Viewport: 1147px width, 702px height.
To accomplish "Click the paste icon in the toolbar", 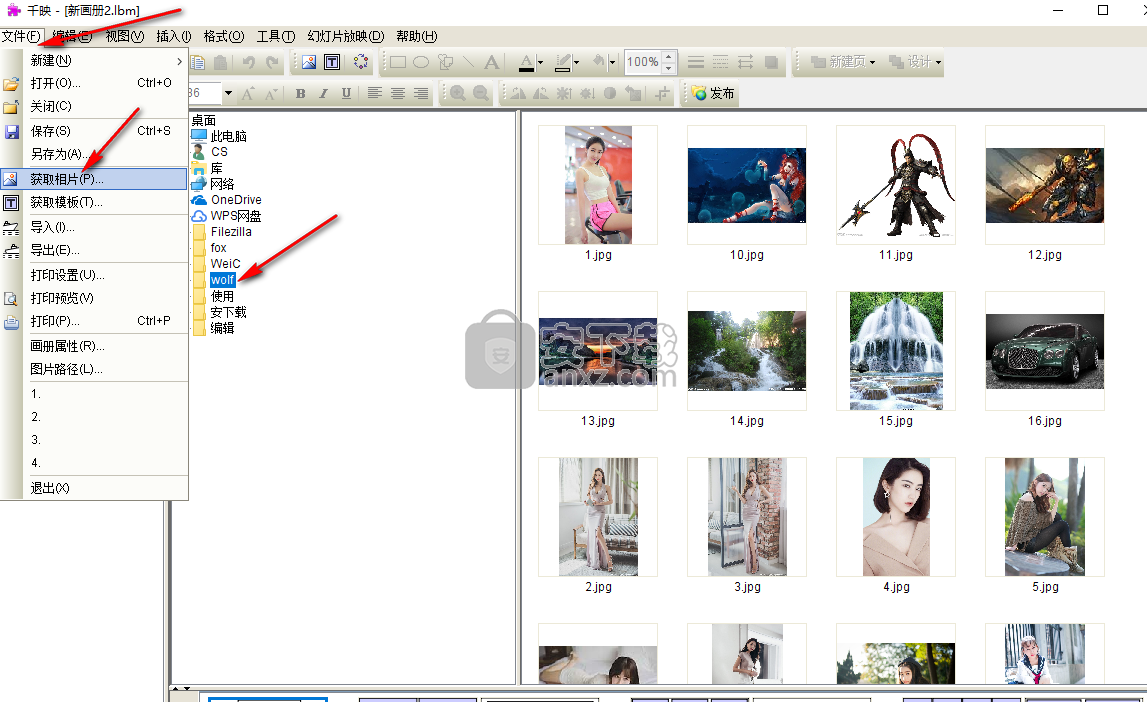I will pos(220,62).
